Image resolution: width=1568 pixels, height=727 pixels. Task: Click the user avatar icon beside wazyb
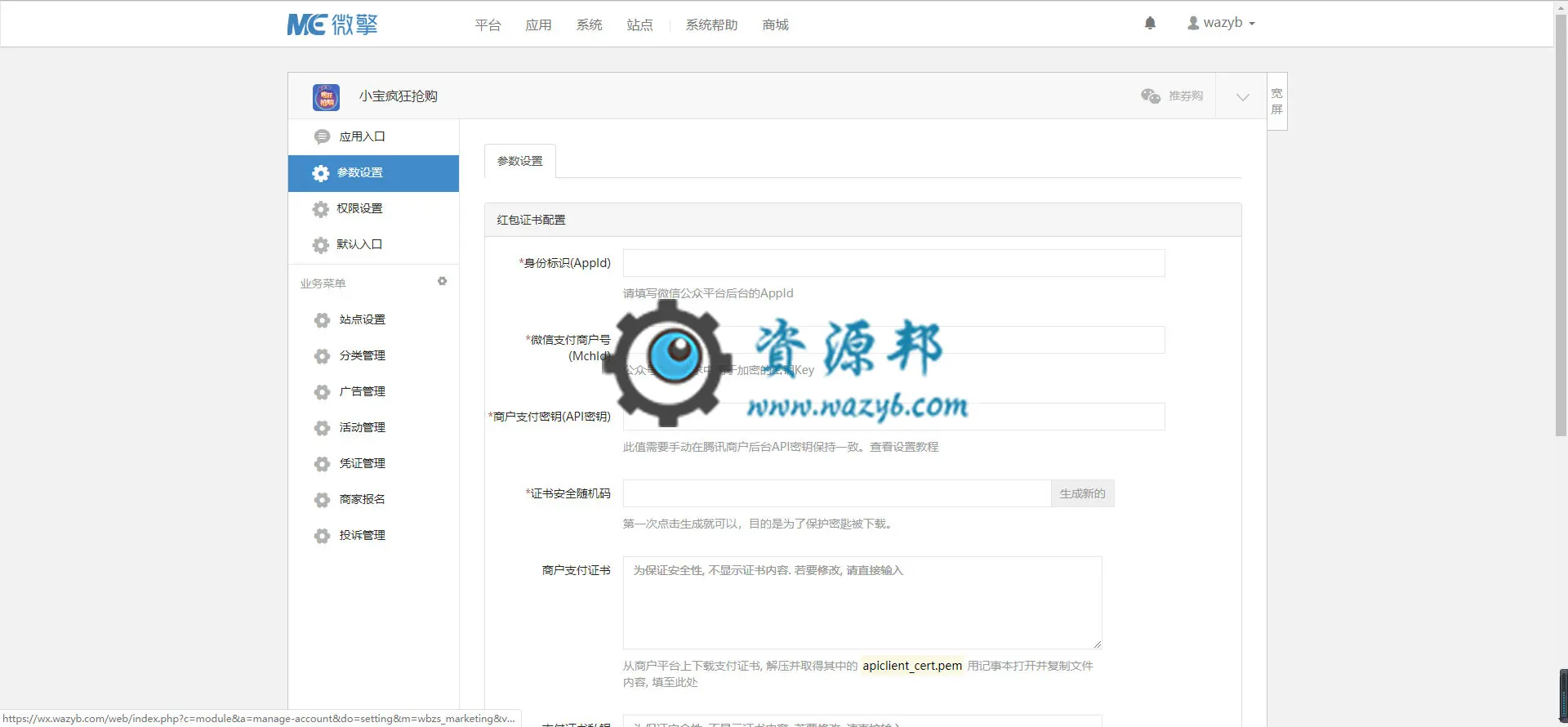[x=1193, y=23]
